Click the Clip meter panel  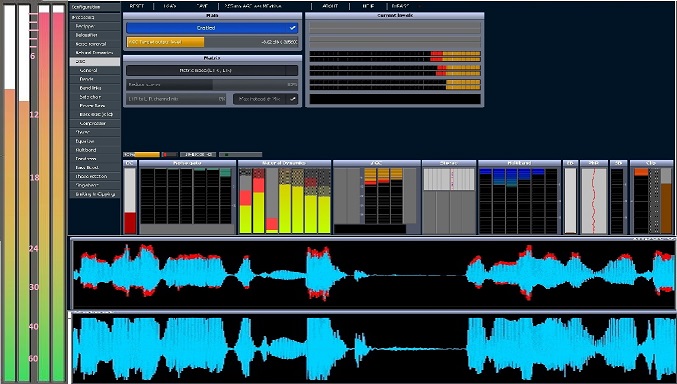(x=651, y=197)
